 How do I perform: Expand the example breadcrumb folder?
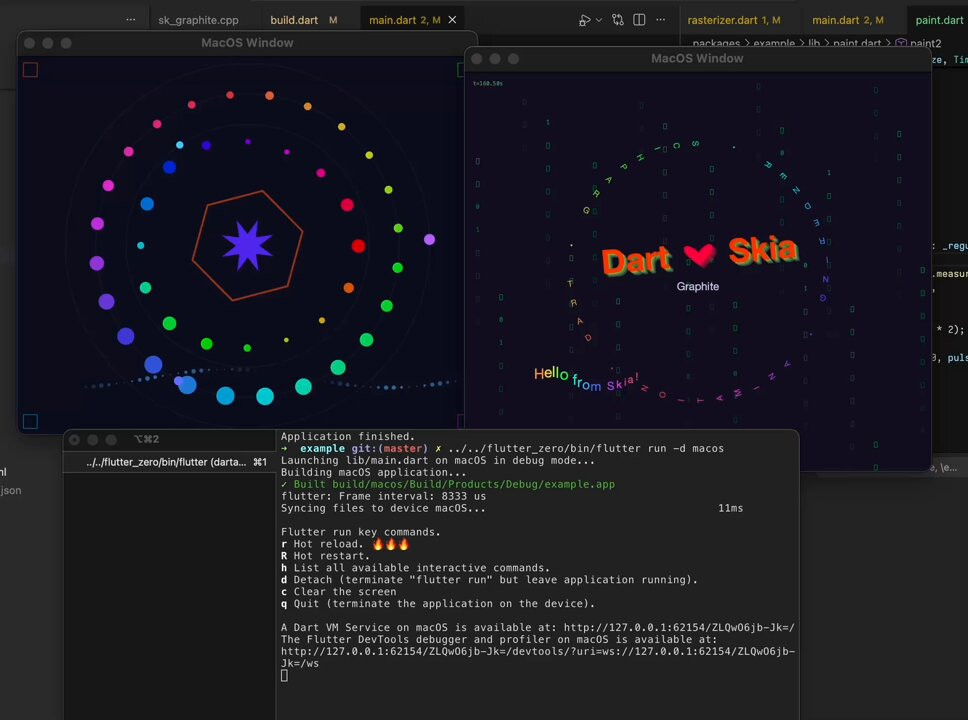(x=776, y=44)
